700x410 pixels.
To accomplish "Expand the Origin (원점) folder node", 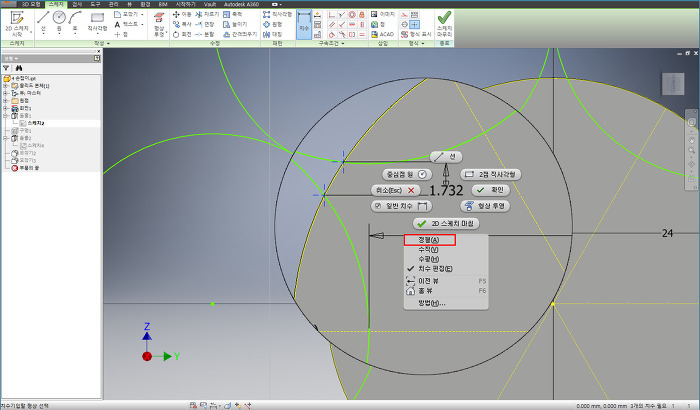I will pyautogui.click(x=5, y=100).
